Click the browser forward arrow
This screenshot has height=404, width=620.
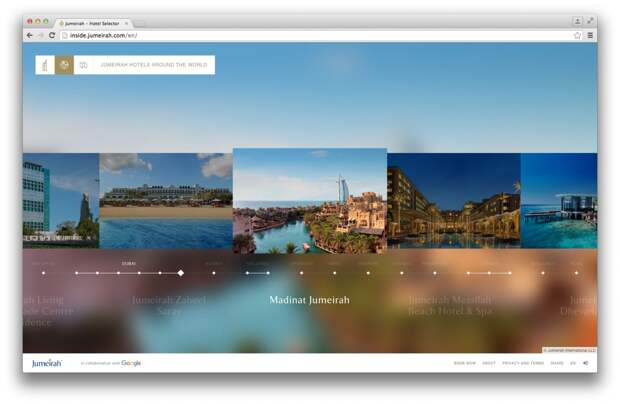(x=40, y=35)
